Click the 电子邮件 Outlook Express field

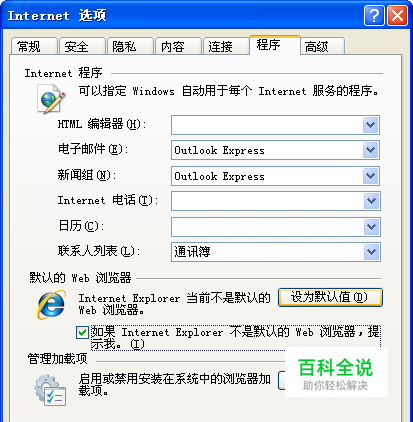coord(275,150)
